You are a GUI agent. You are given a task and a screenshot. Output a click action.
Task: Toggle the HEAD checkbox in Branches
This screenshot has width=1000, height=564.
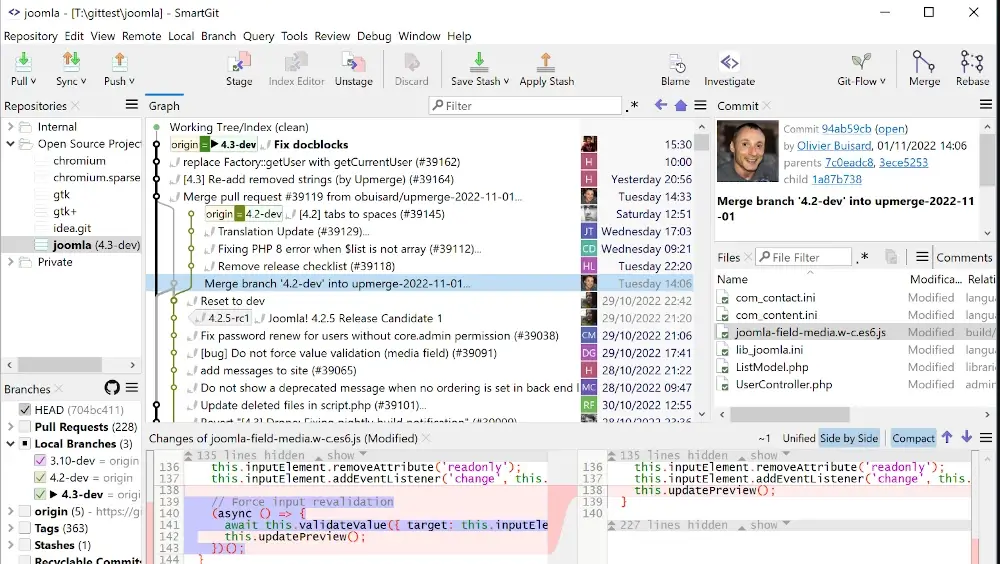[26, 409]
